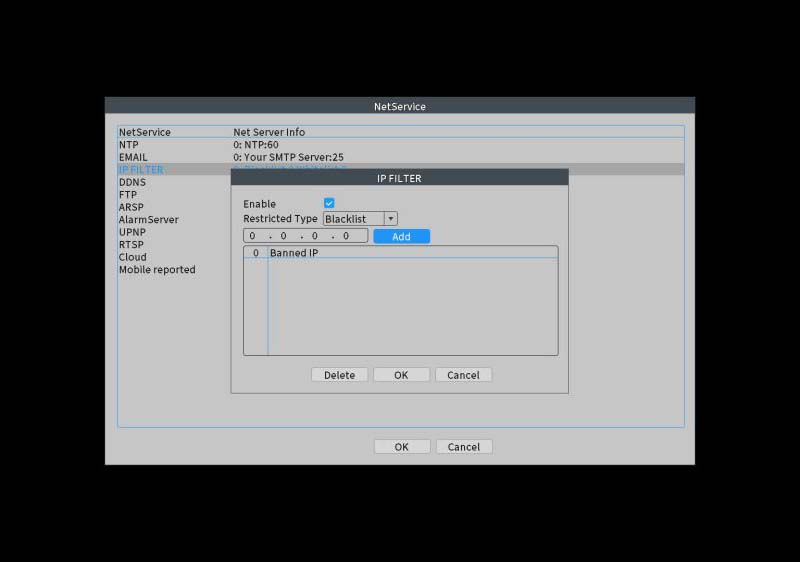Select AlarmServer in the list
800x562 pixels.
pyautogui.click(x=148, y=220)
